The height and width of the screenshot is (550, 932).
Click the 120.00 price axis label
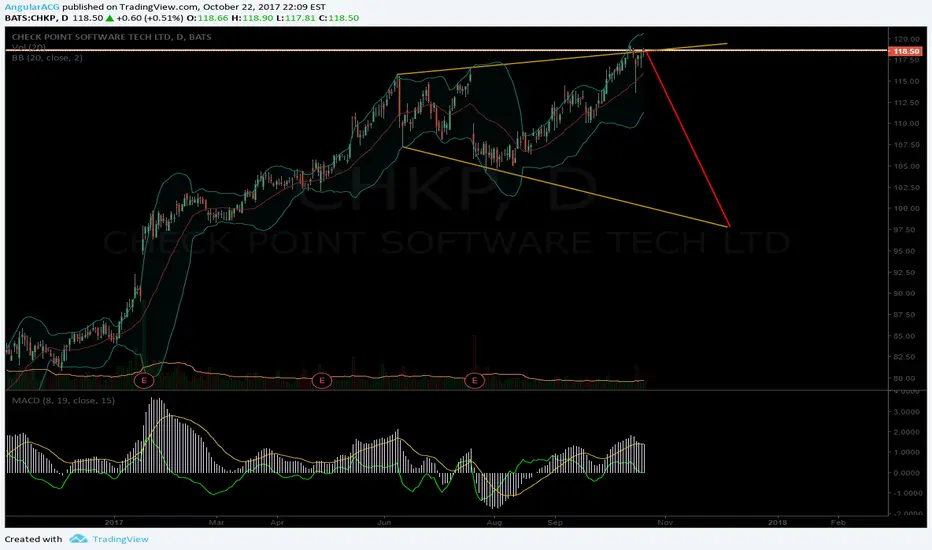[x=906, y=39]
